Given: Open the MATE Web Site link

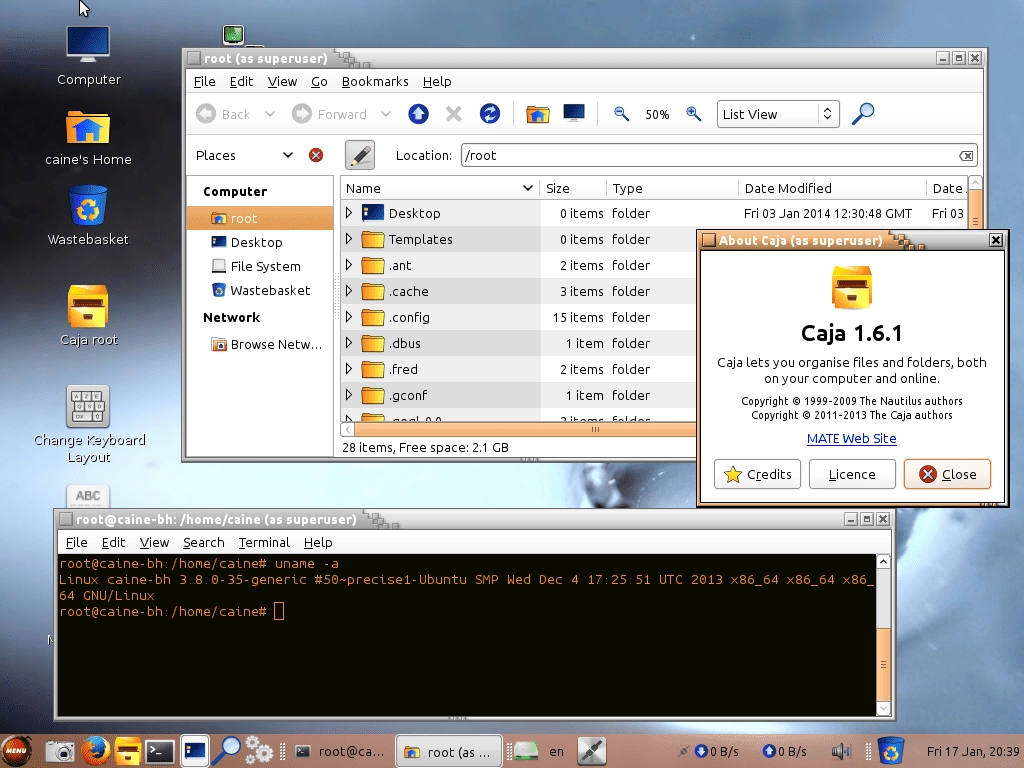Looking at the screenshot, I should pos(852,439).
